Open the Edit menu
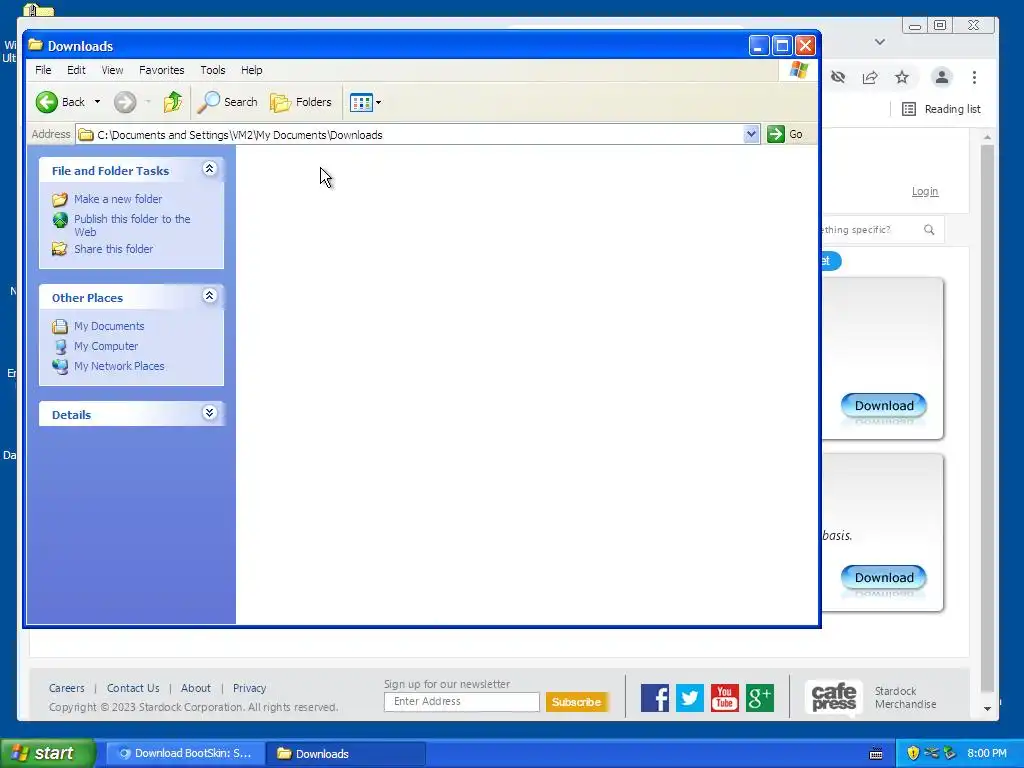This screenshot has width=1024, height=768. (x=76, y=70)
